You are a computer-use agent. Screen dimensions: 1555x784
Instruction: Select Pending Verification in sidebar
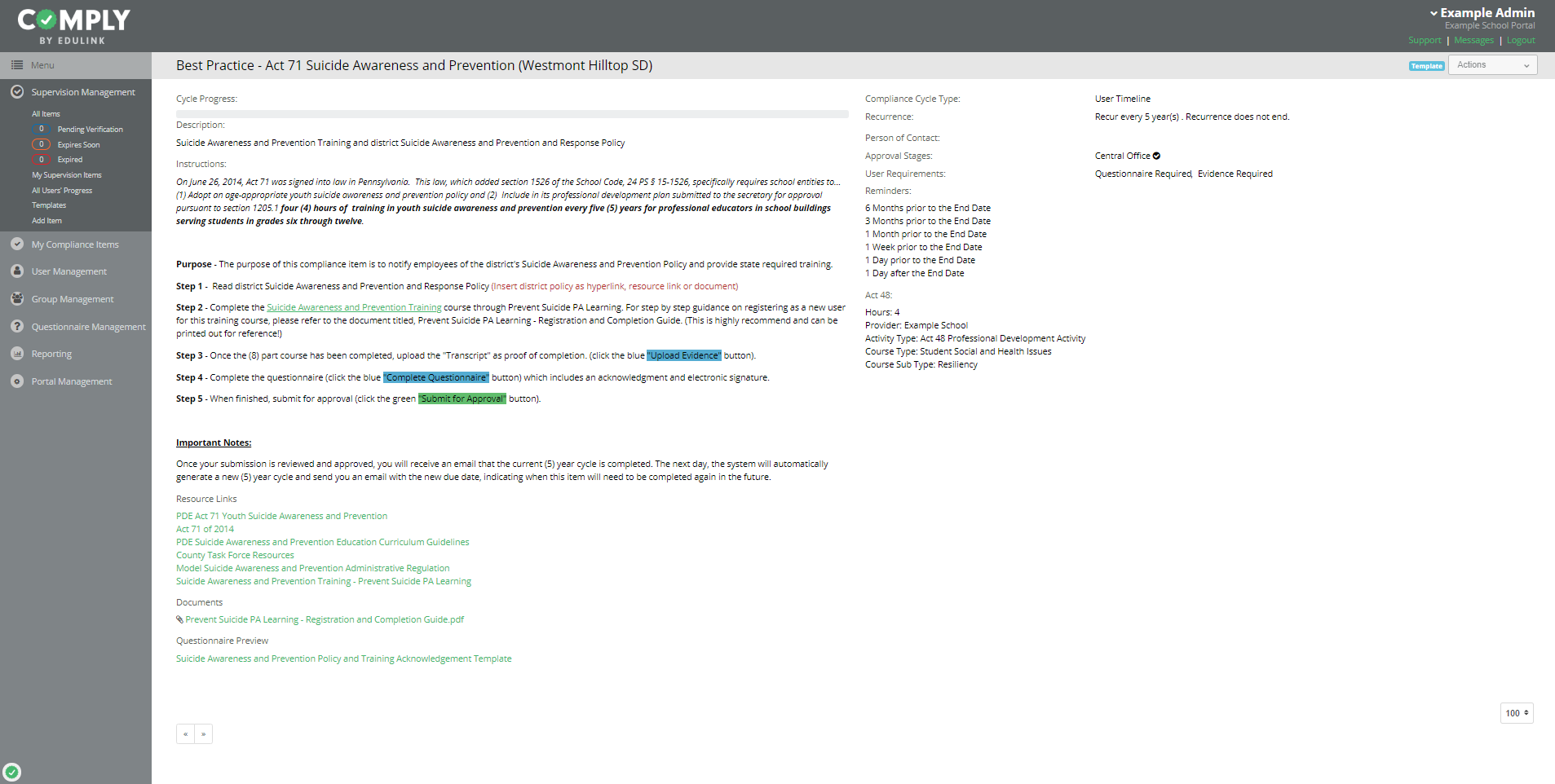pos(90,130)
